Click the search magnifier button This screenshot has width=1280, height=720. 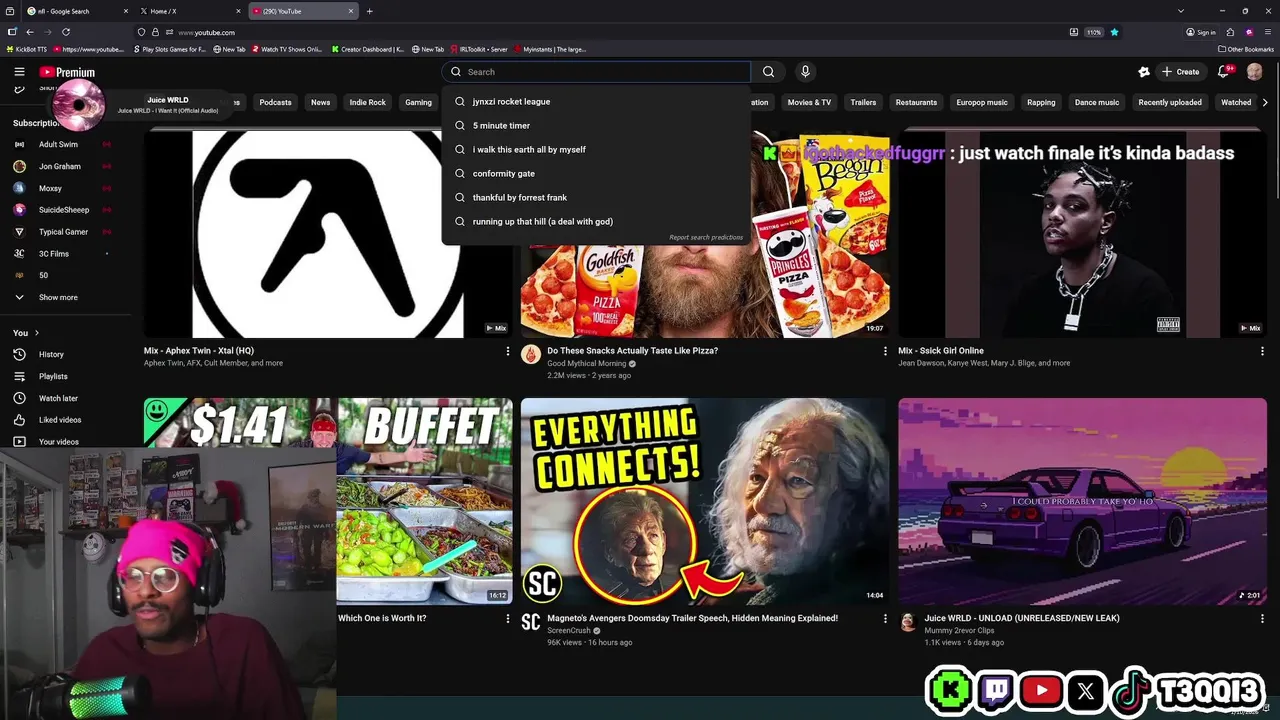click(x=768, y=72)
